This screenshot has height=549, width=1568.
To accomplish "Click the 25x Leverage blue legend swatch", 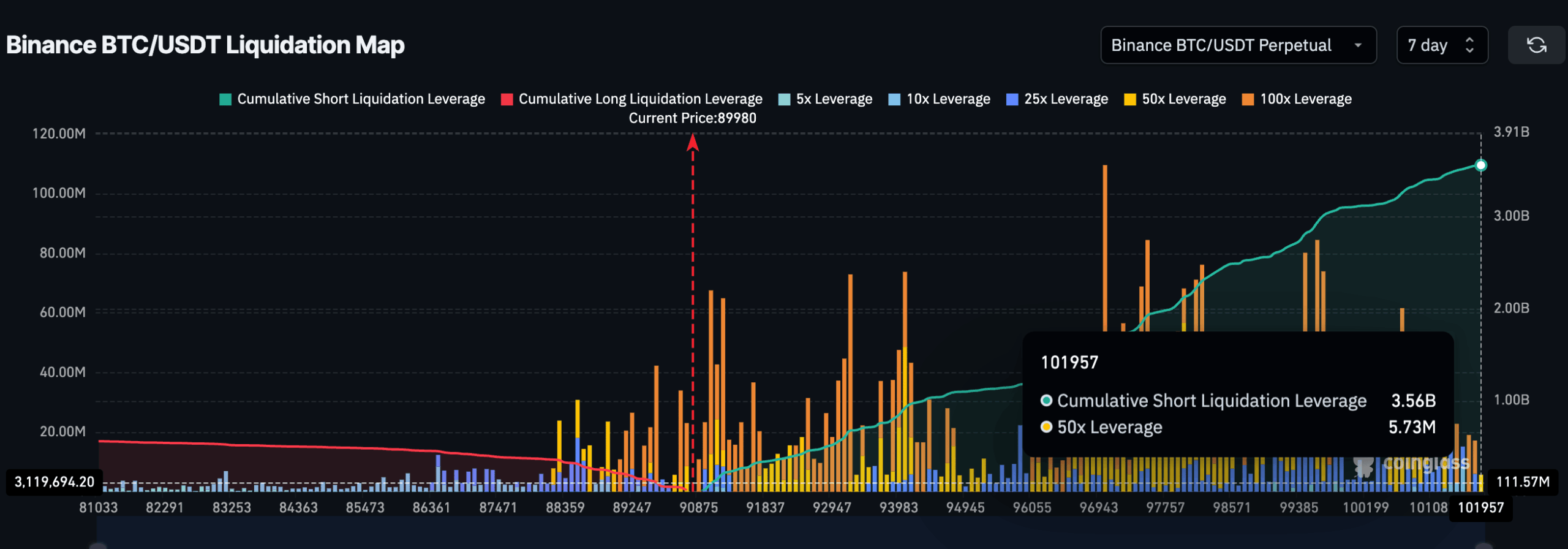I will coord(1012,99).
